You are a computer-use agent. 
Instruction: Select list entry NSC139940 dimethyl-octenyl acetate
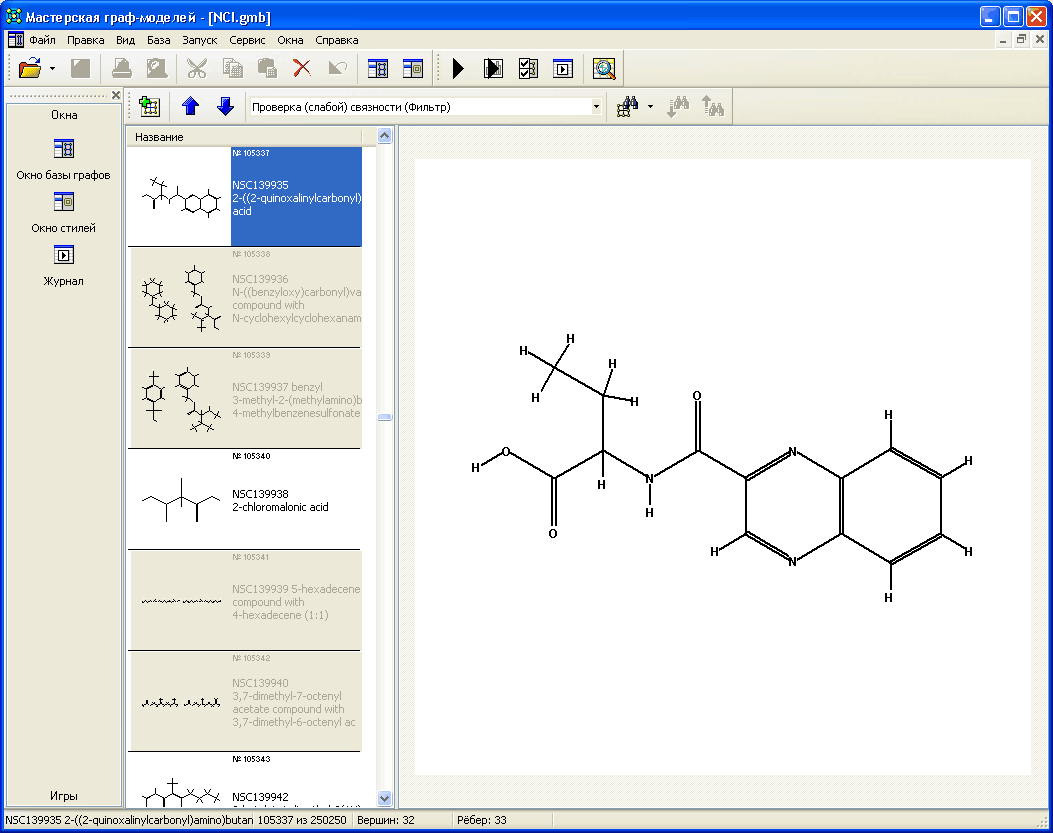coord(245,701)
